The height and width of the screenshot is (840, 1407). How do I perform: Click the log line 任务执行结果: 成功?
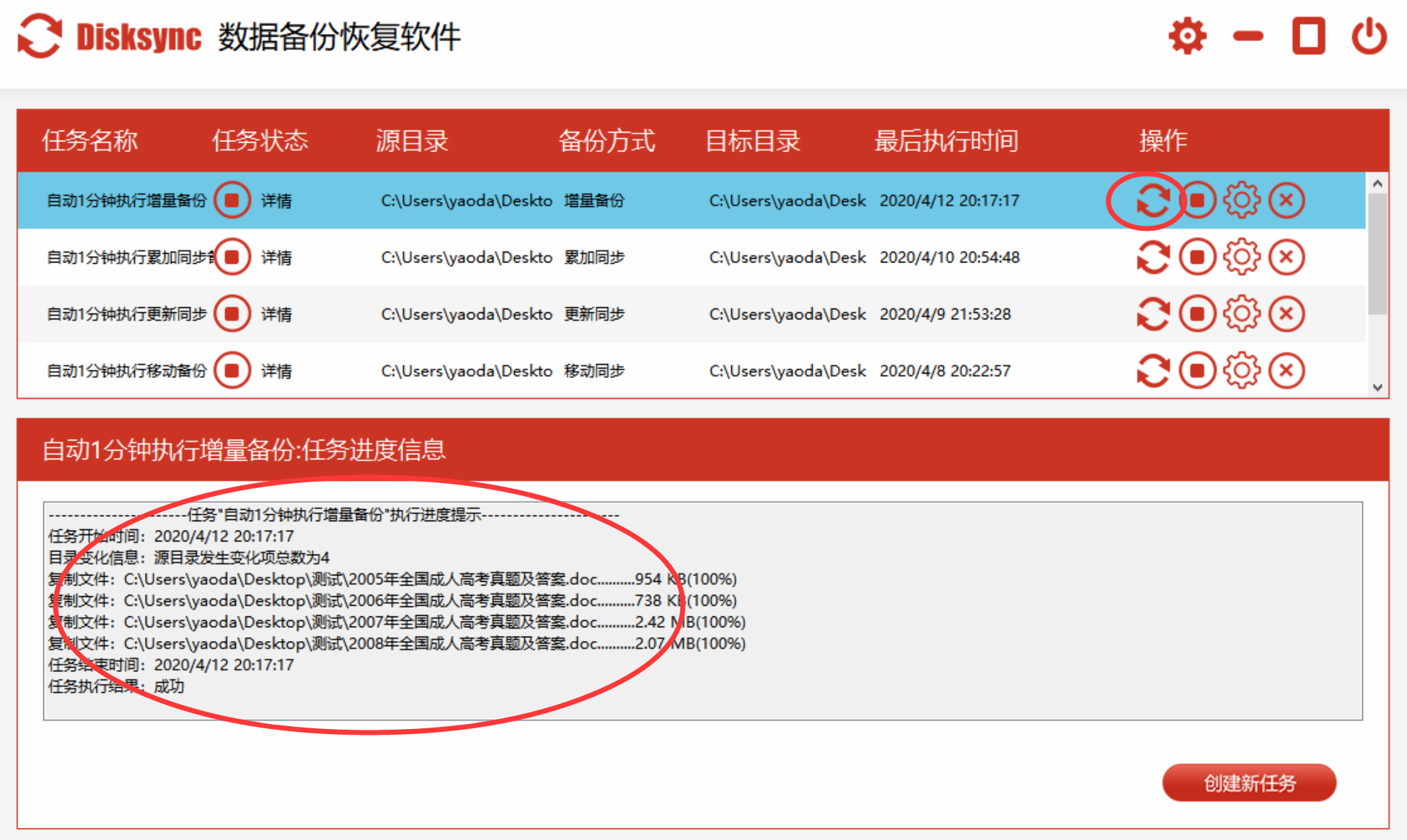pos(116,686)
